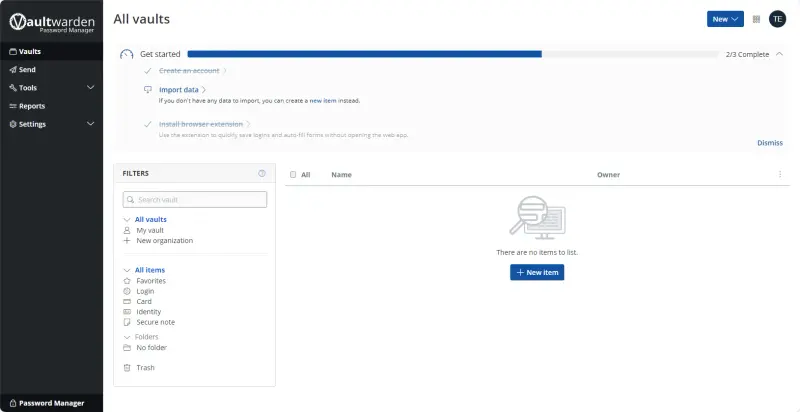Click the TE account avatar

click(777, 19)
